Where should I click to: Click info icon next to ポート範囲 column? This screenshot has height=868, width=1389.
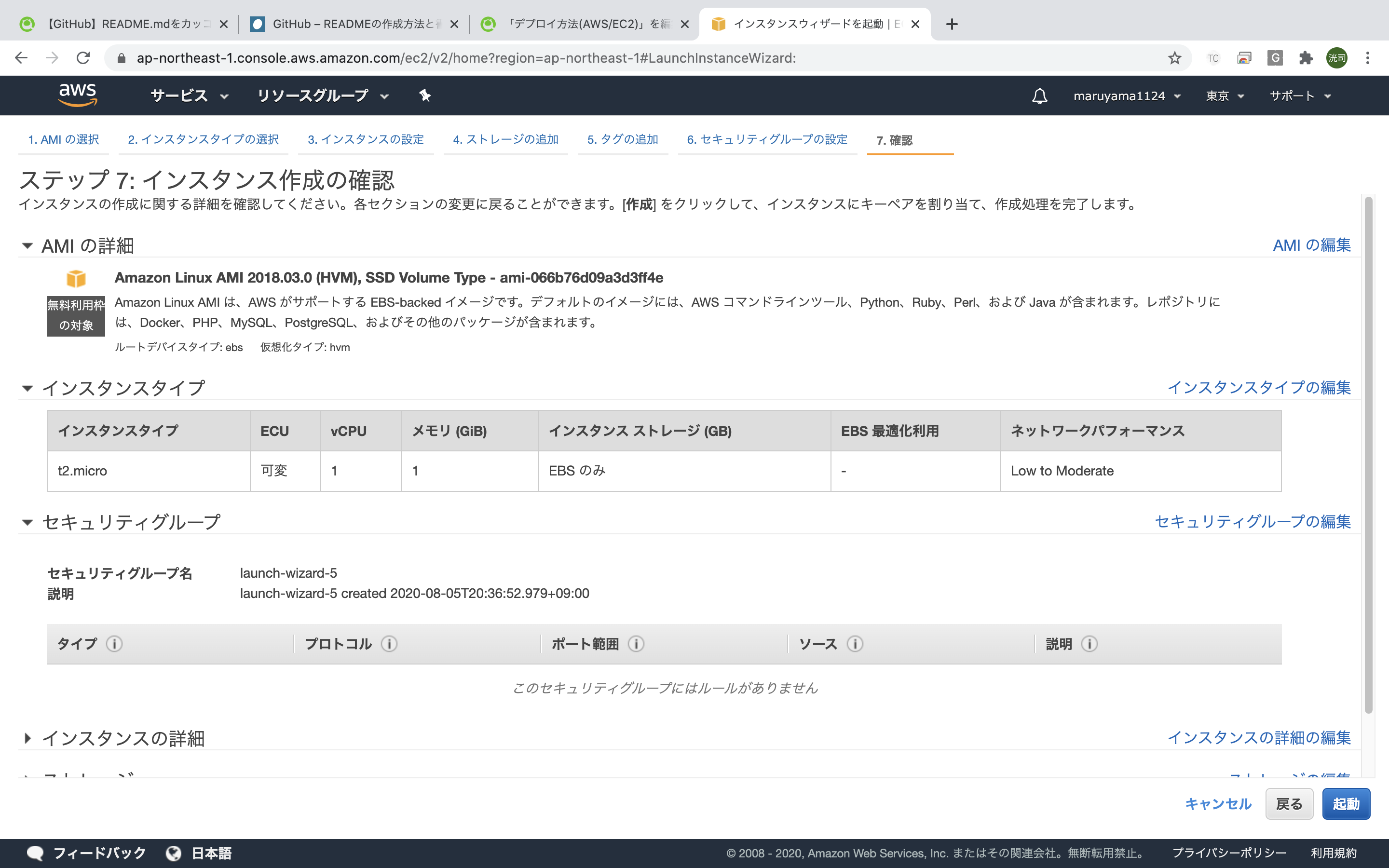tap(636, 644)
